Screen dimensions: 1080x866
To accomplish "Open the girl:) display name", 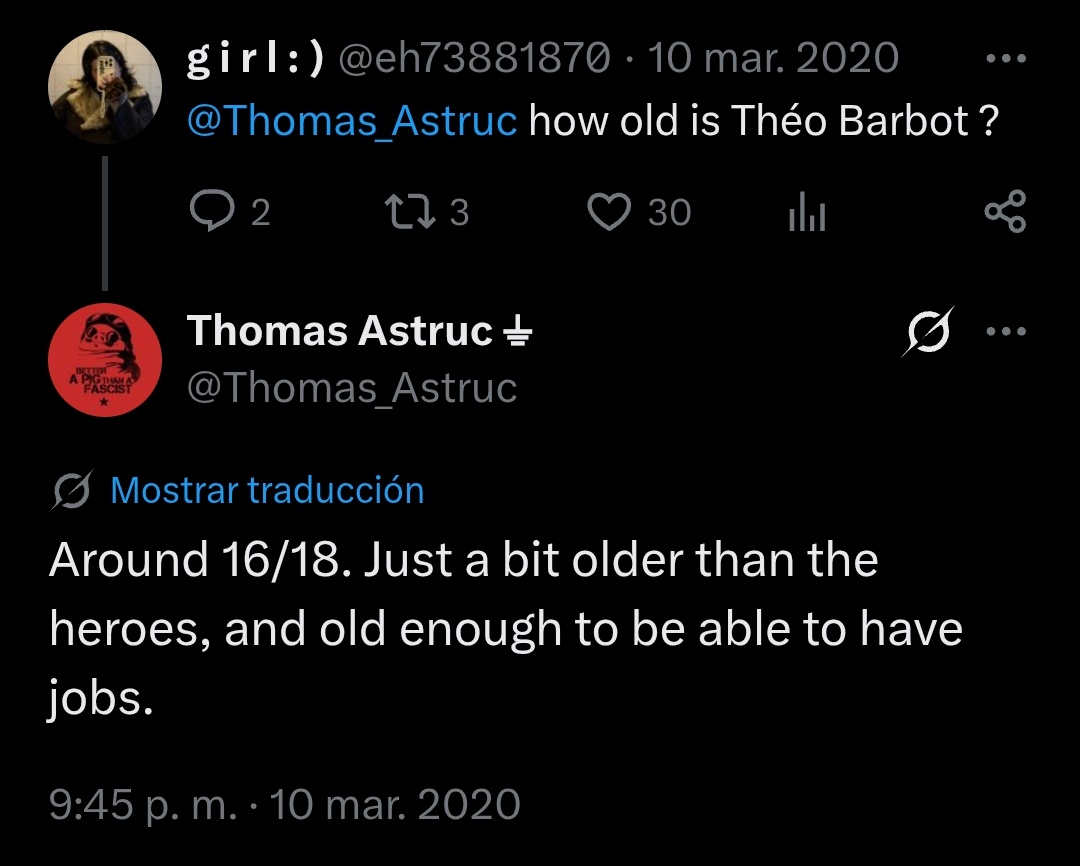I will 255,58.
